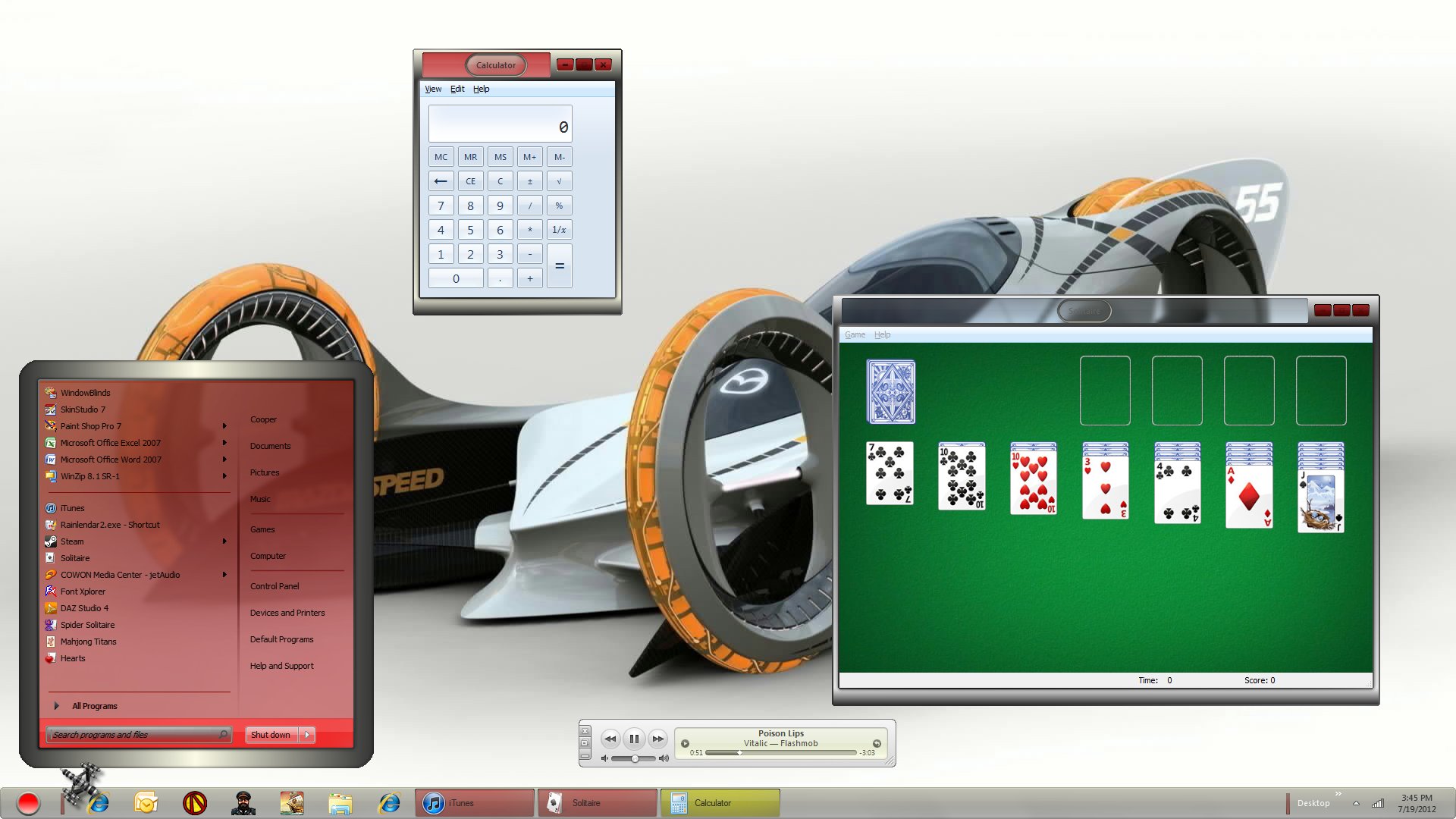
Task: Switch to Calculator taskbar button
Action: point(720,802)
